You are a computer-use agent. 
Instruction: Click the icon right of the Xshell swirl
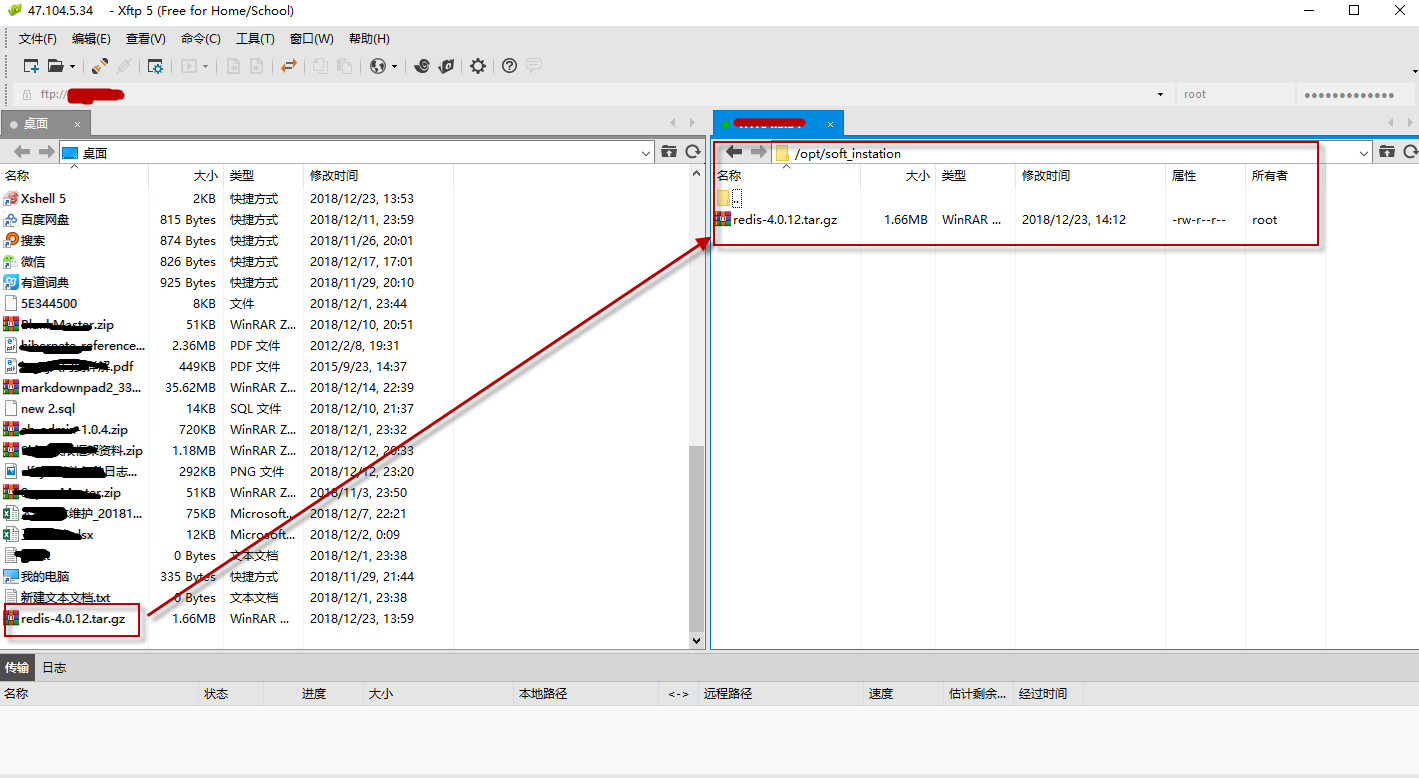pyautogui.click(x=446, y=66)
